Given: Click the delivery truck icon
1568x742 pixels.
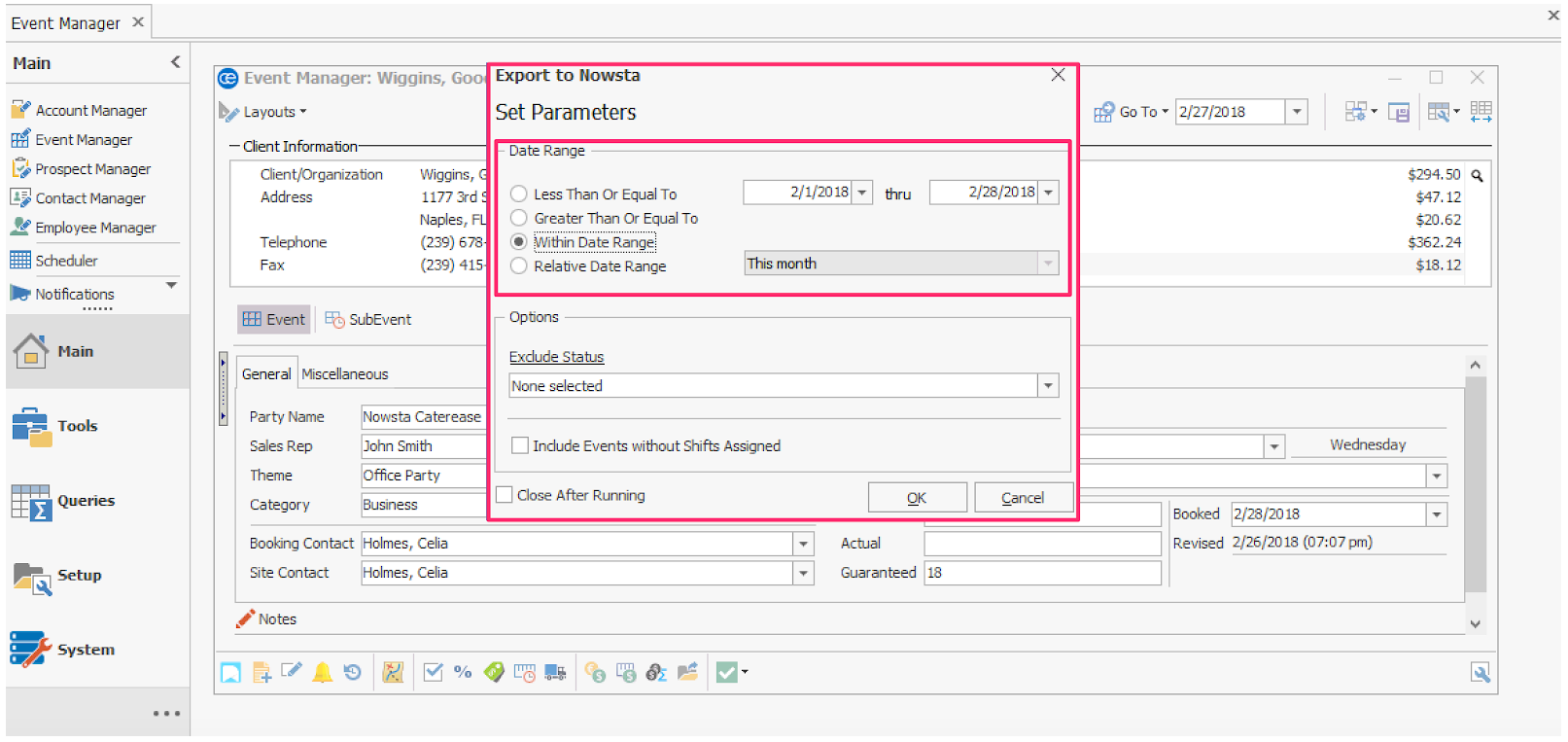Looking at the screenshot, I should [x=555, y=672].
